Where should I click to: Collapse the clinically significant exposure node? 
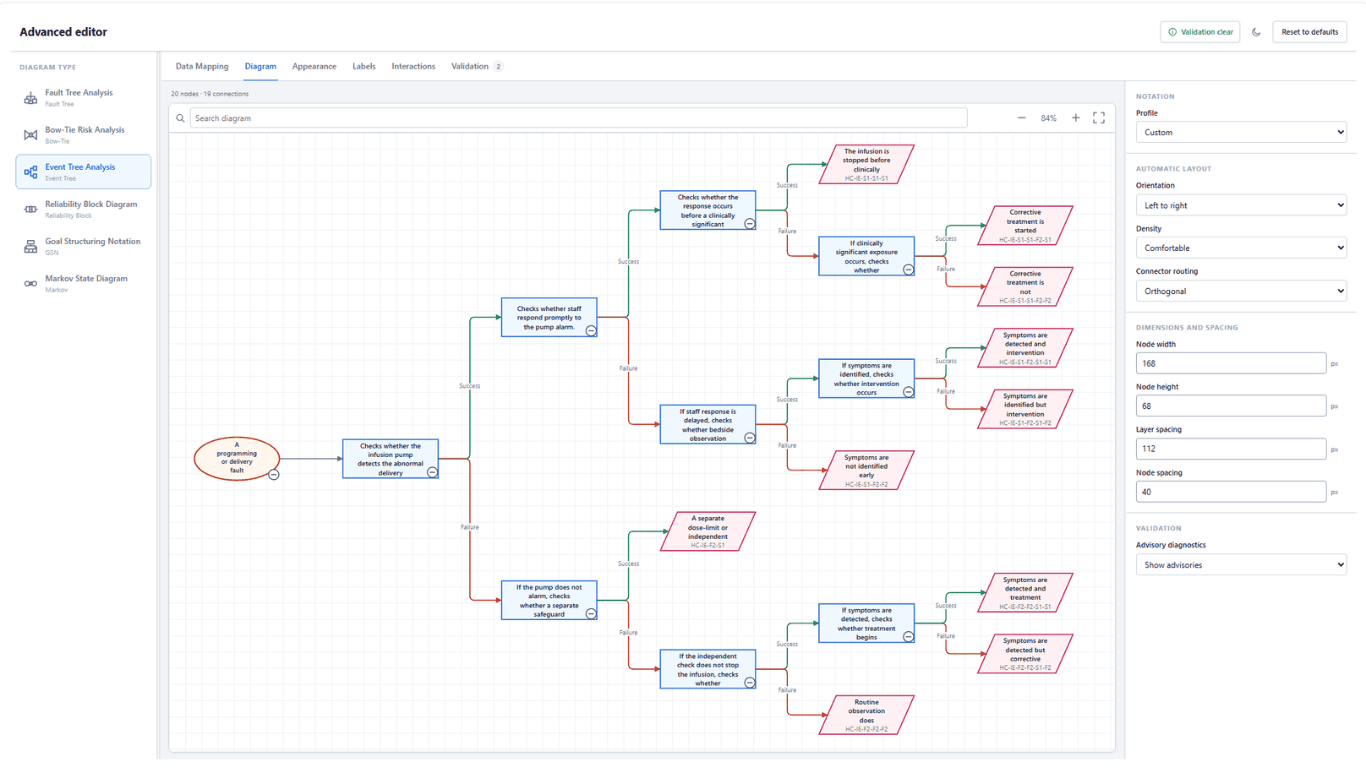[x=908, y=269]
